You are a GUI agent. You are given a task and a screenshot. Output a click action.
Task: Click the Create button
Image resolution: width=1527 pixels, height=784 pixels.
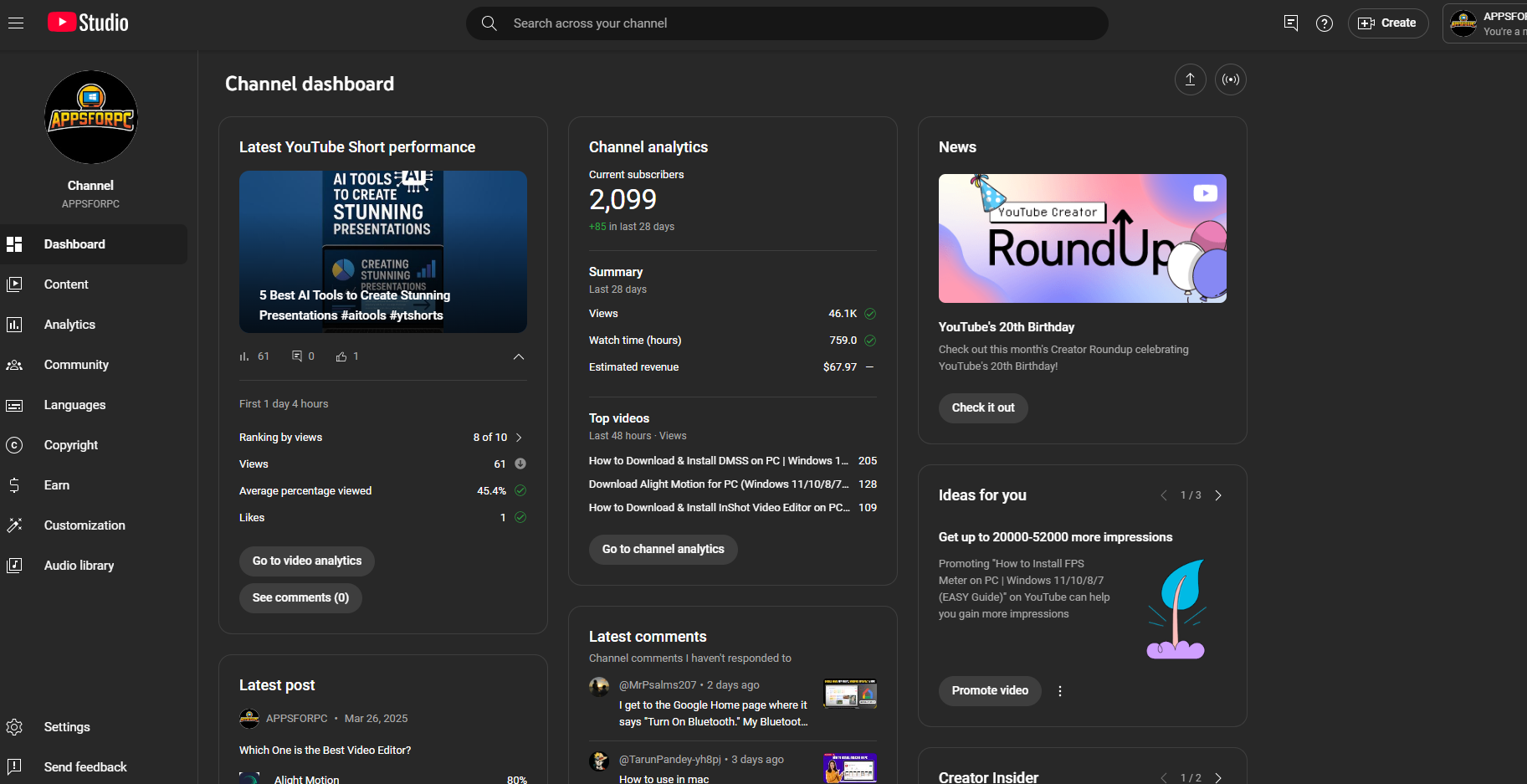tap(1388, 23)
